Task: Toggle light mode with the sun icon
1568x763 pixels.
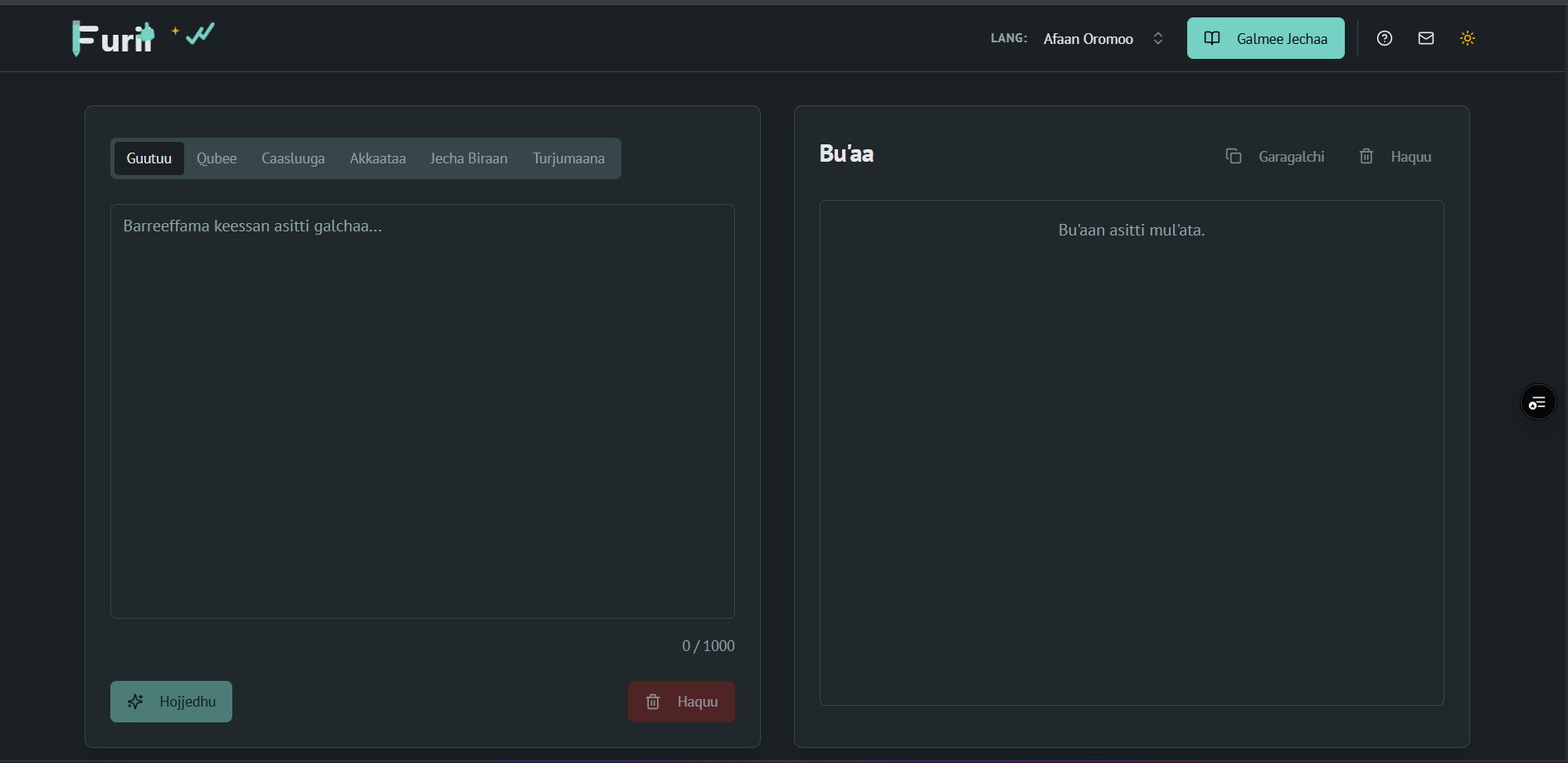Action: point(1467,38)
